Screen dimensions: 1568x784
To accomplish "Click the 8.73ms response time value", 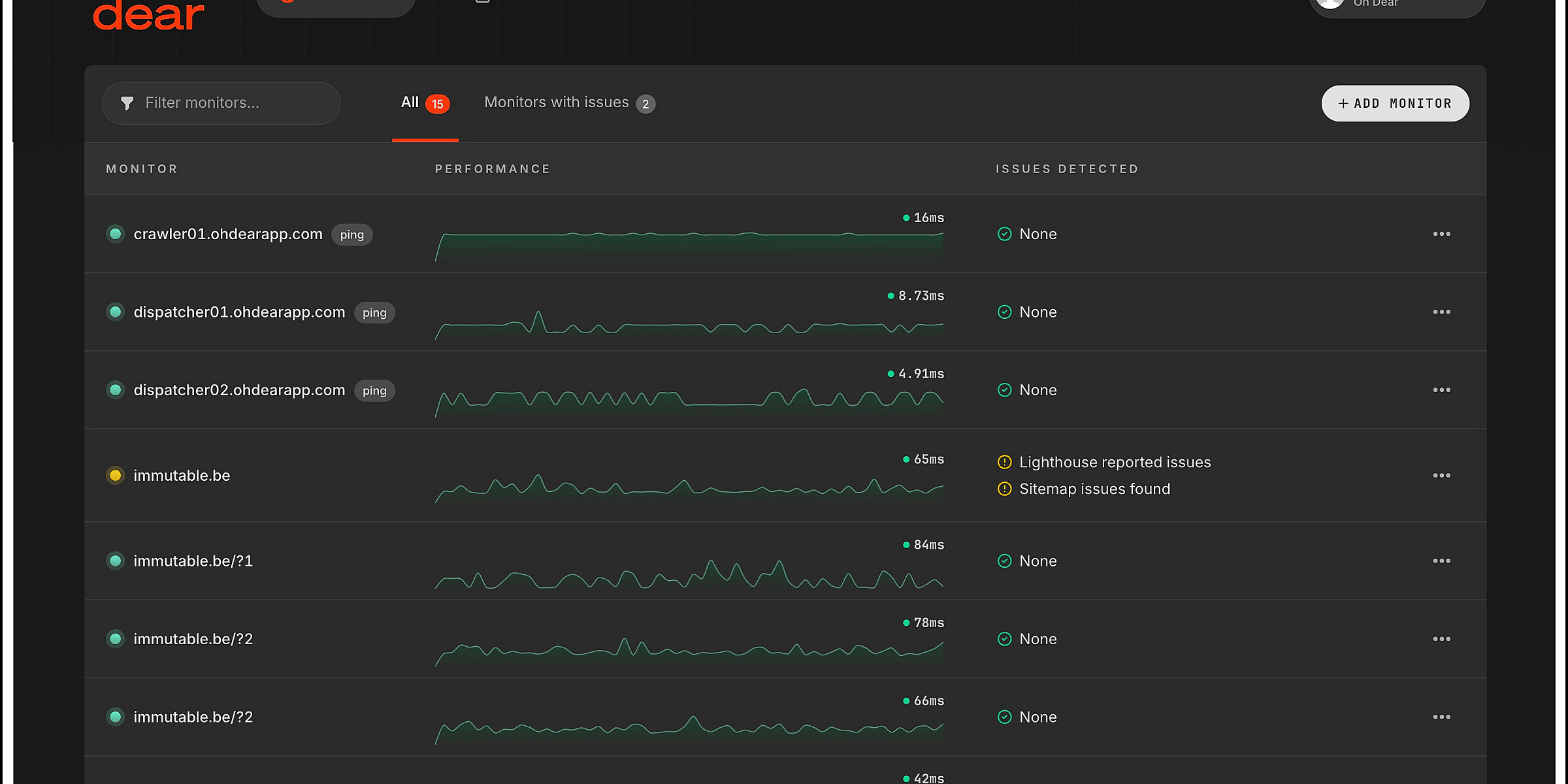I will 921,296.
